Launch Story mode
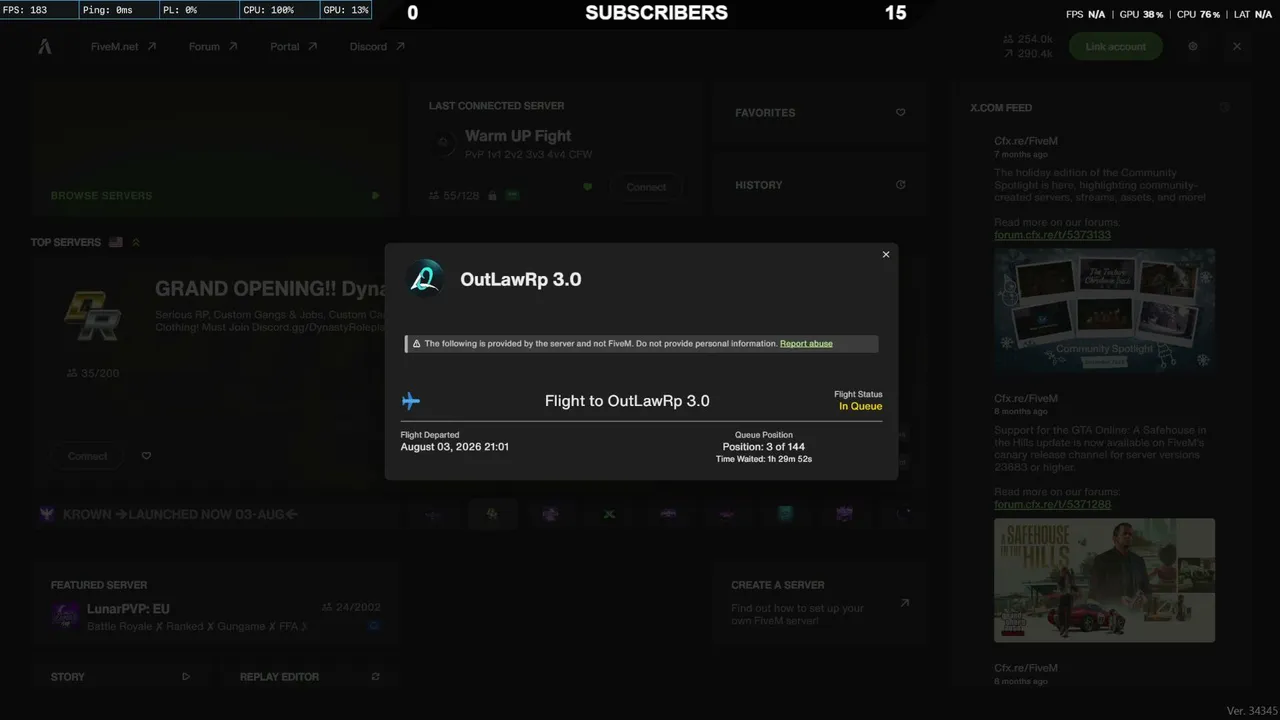Screen dimensions: 1280x720 (121, 677)
